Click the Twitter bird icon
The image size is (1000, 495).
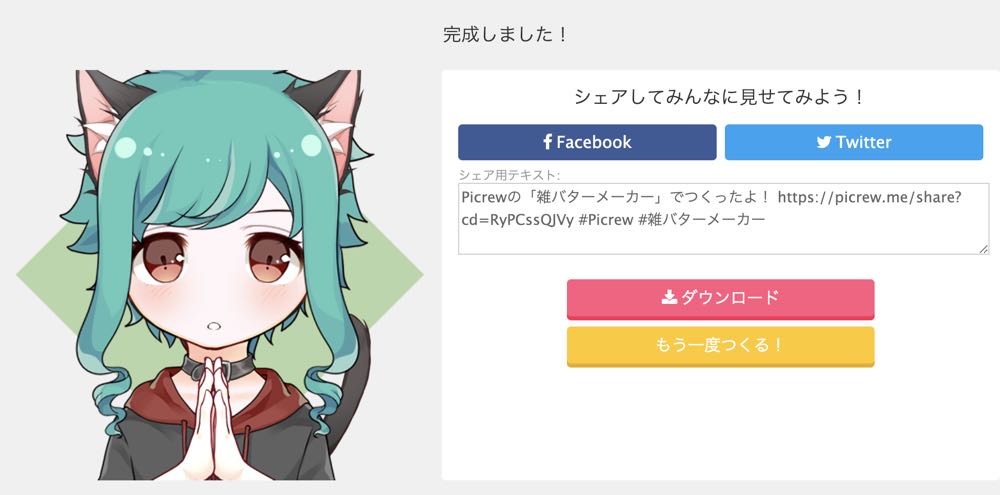[824, 142]
